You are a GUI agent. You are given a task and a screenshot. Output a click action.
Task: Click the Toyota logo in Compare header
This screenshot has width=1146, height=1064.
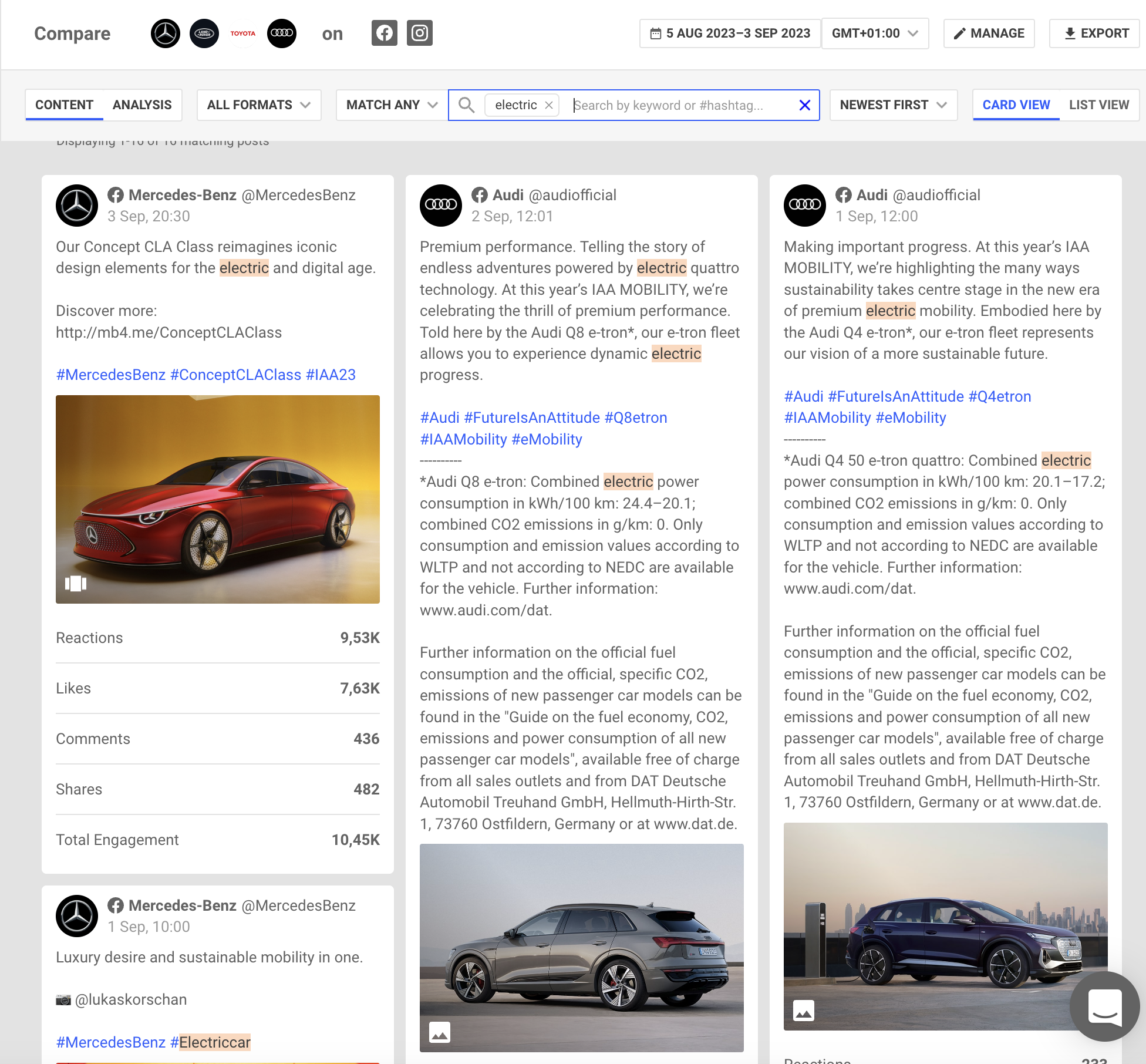(x=243, y=33)
